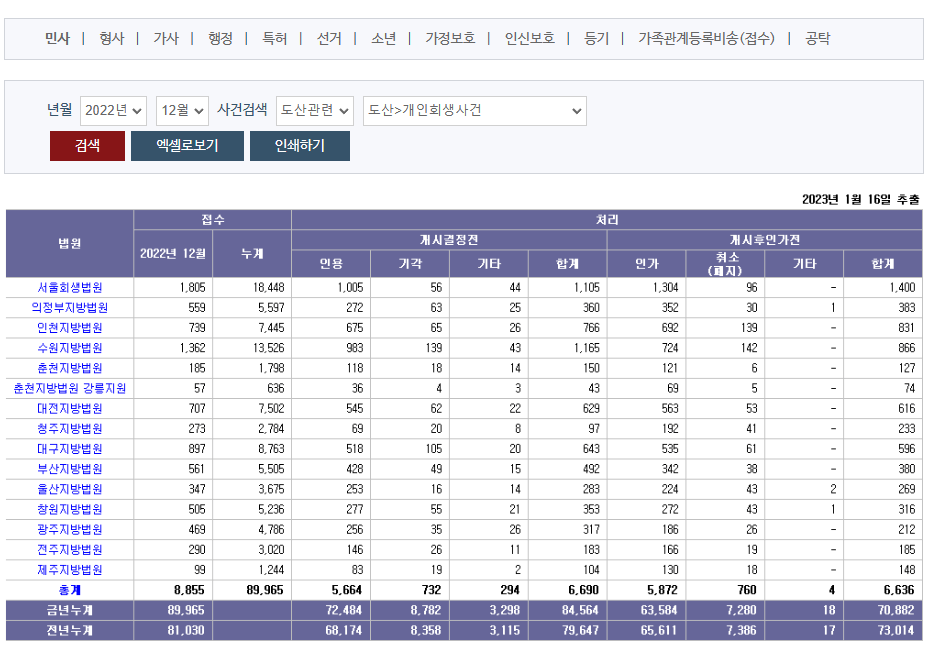Select the 등기 tab

(596, 39)
